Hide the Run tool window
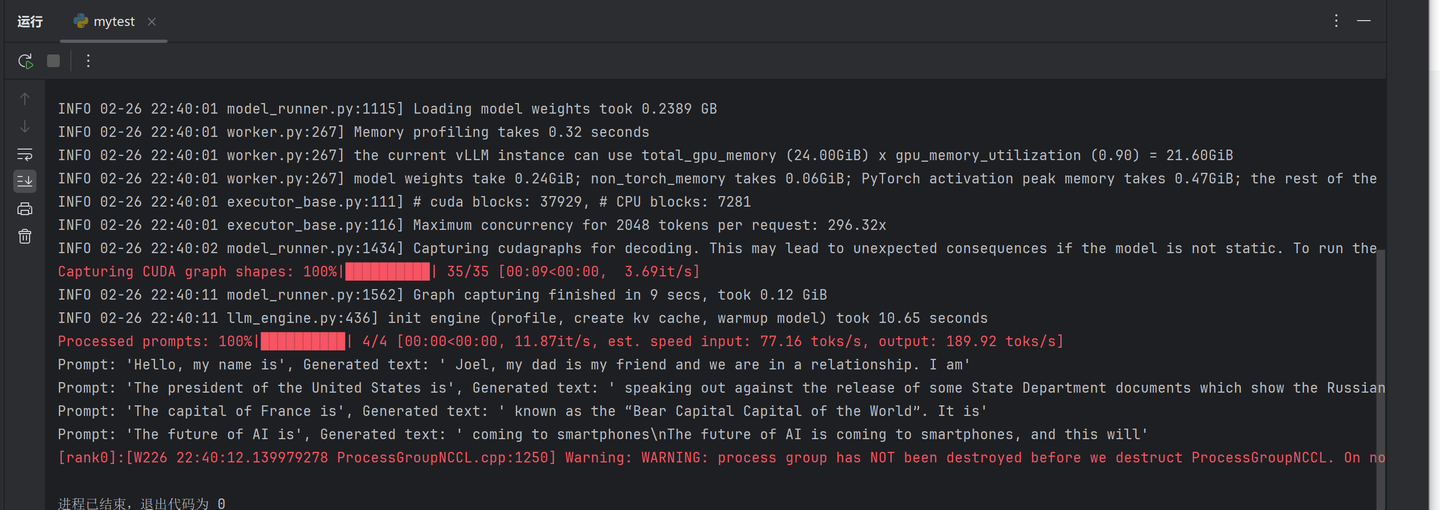 [x=1364, y=21]
